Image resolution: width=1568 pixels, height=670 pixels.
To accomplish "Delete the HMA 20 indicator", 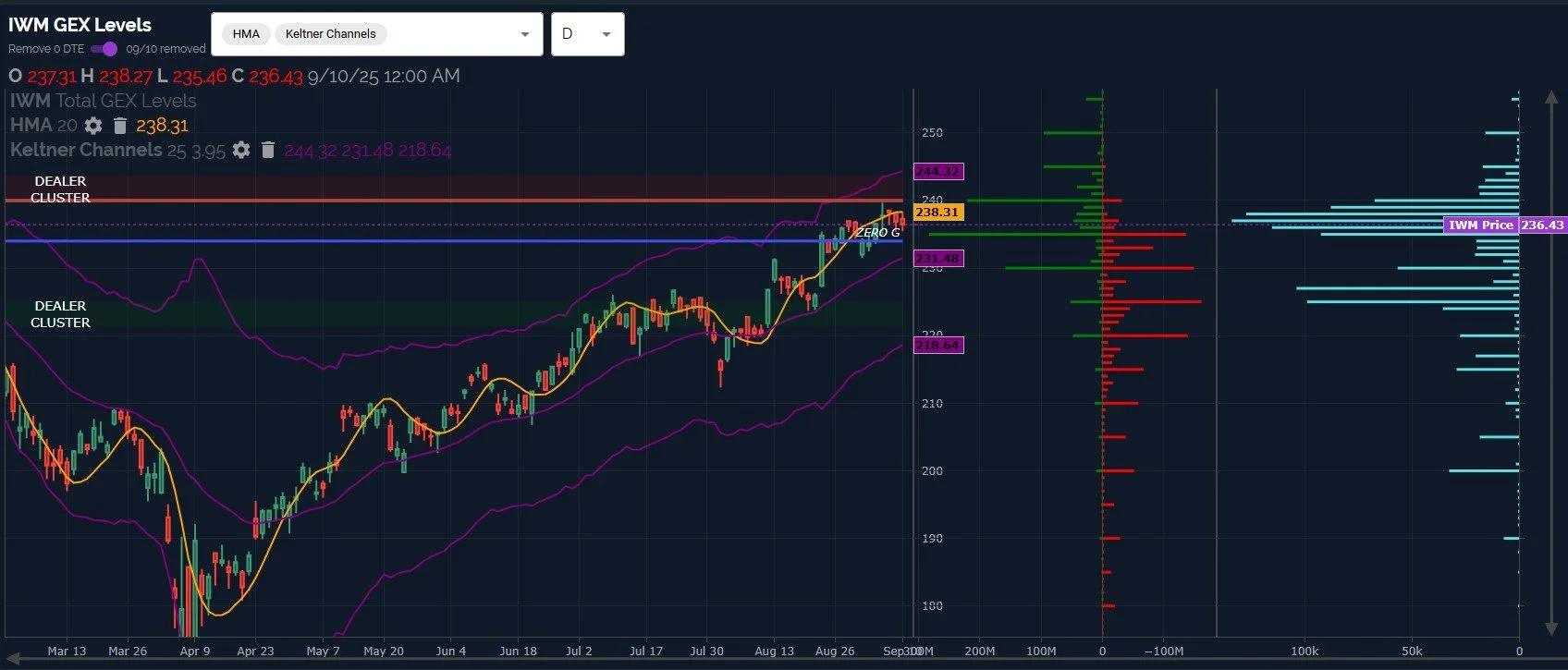I will 120,126.
